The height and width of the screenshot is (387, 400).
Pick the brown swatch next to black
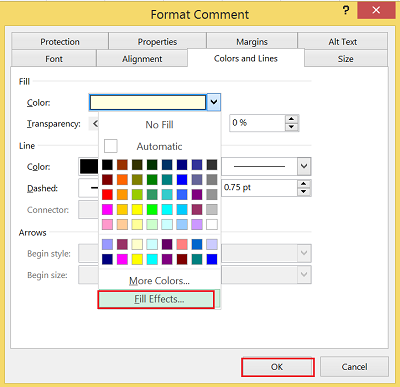pos(122,165)
